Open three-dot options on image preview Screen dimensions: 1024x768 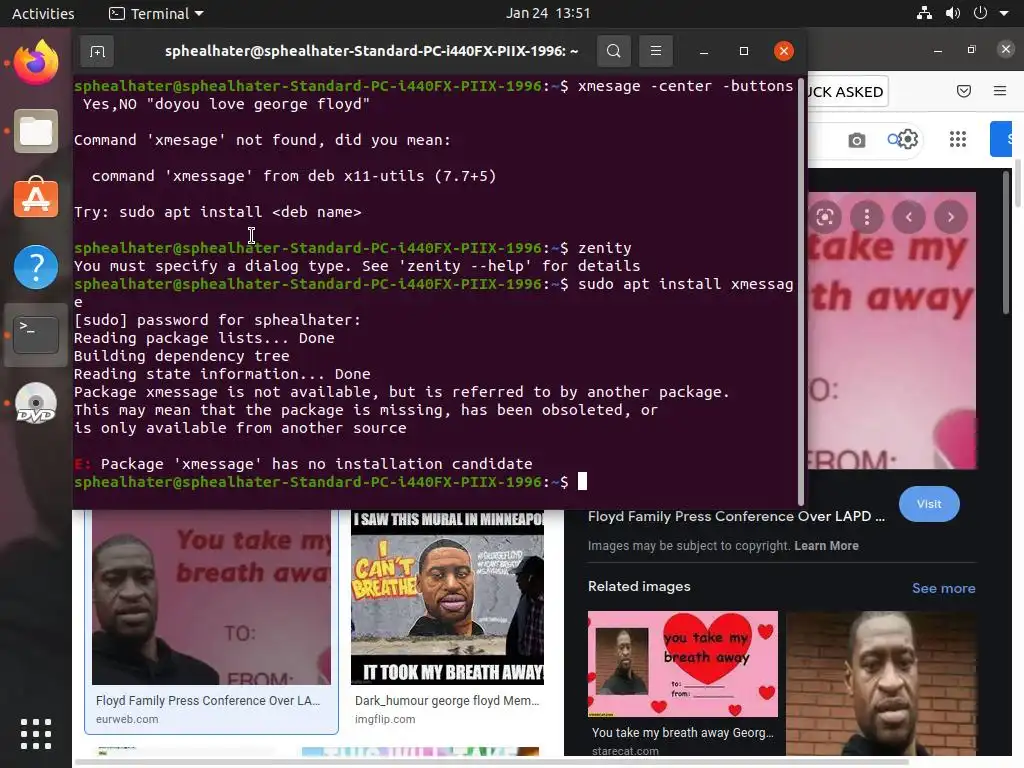[867, 217]
